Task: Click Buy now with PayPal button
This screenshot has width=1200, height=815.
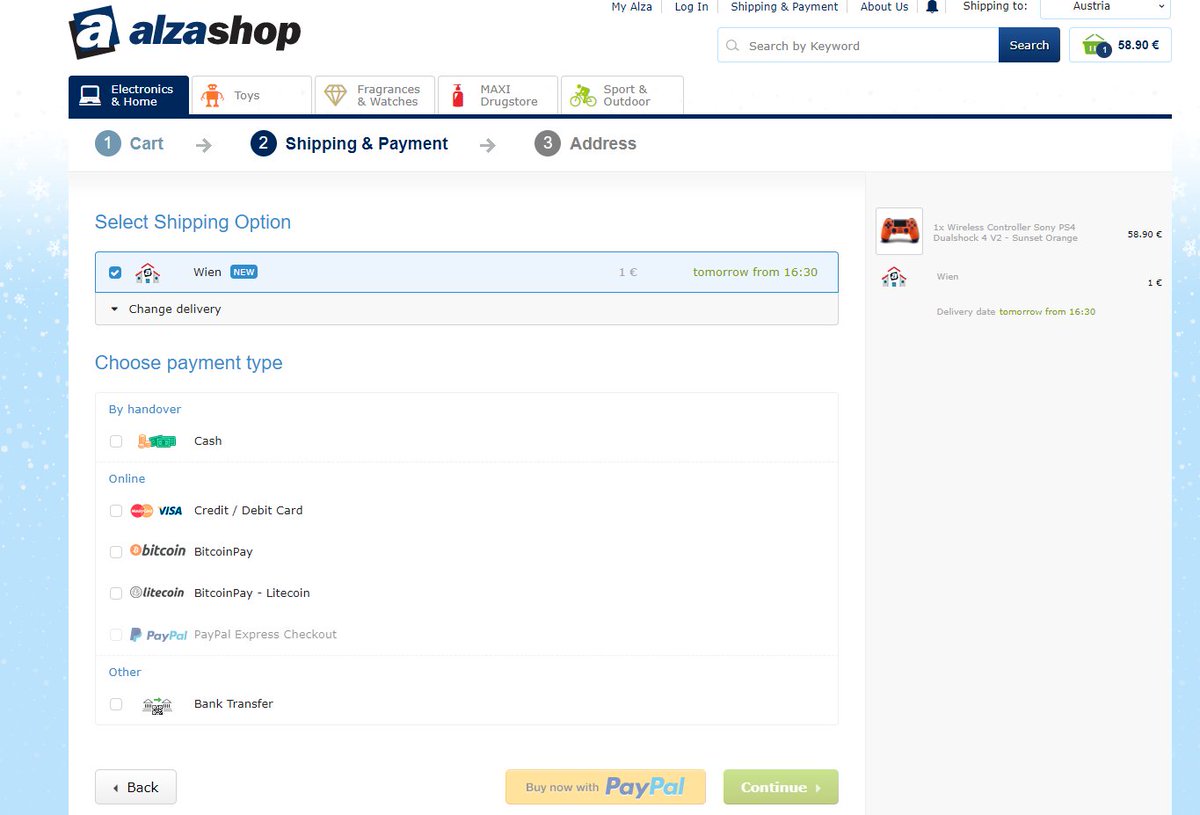Action: 605,787
